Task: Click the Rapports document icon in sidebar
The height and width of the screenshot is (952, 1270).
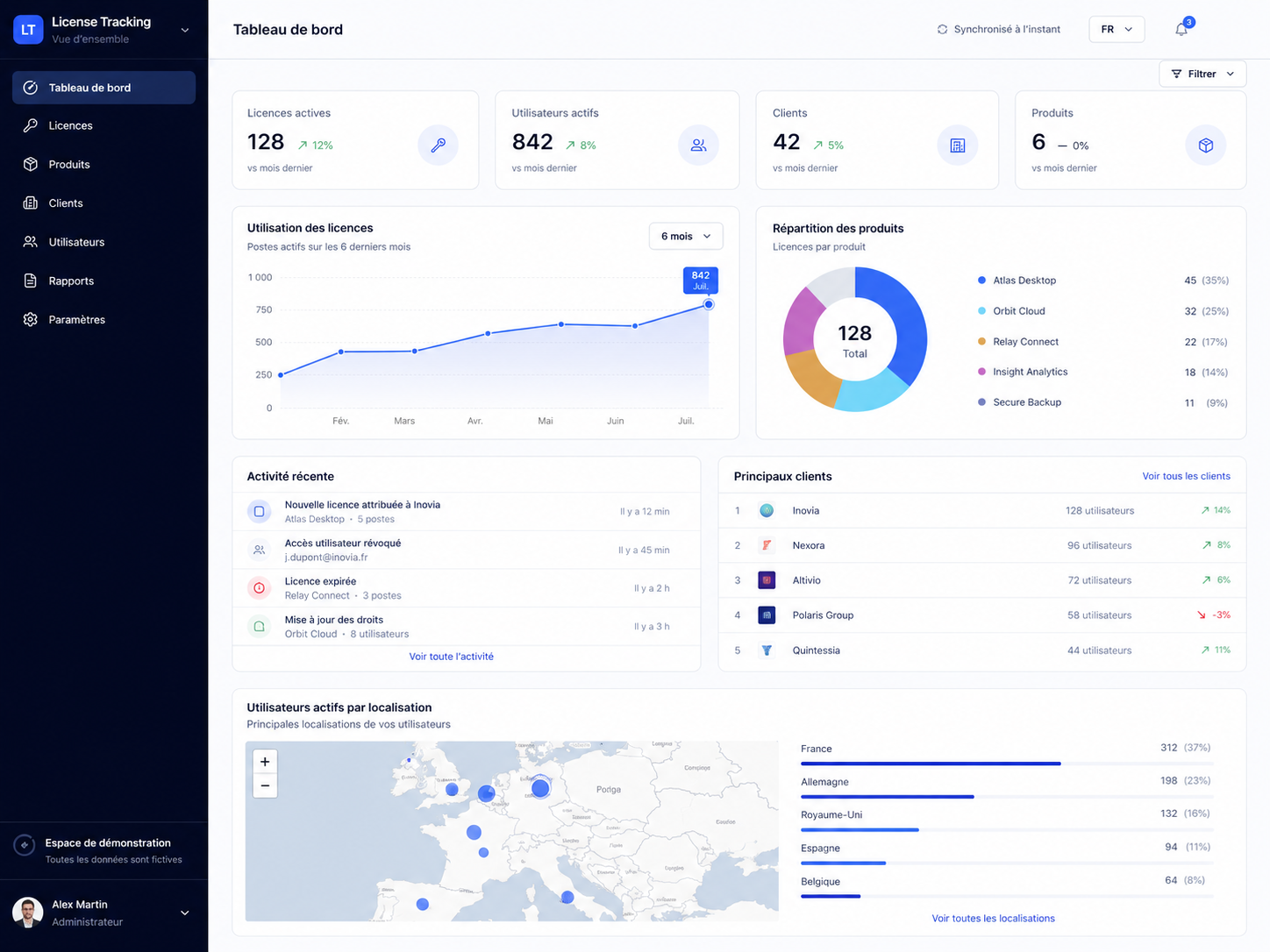Action: click(x=31, y=281)
